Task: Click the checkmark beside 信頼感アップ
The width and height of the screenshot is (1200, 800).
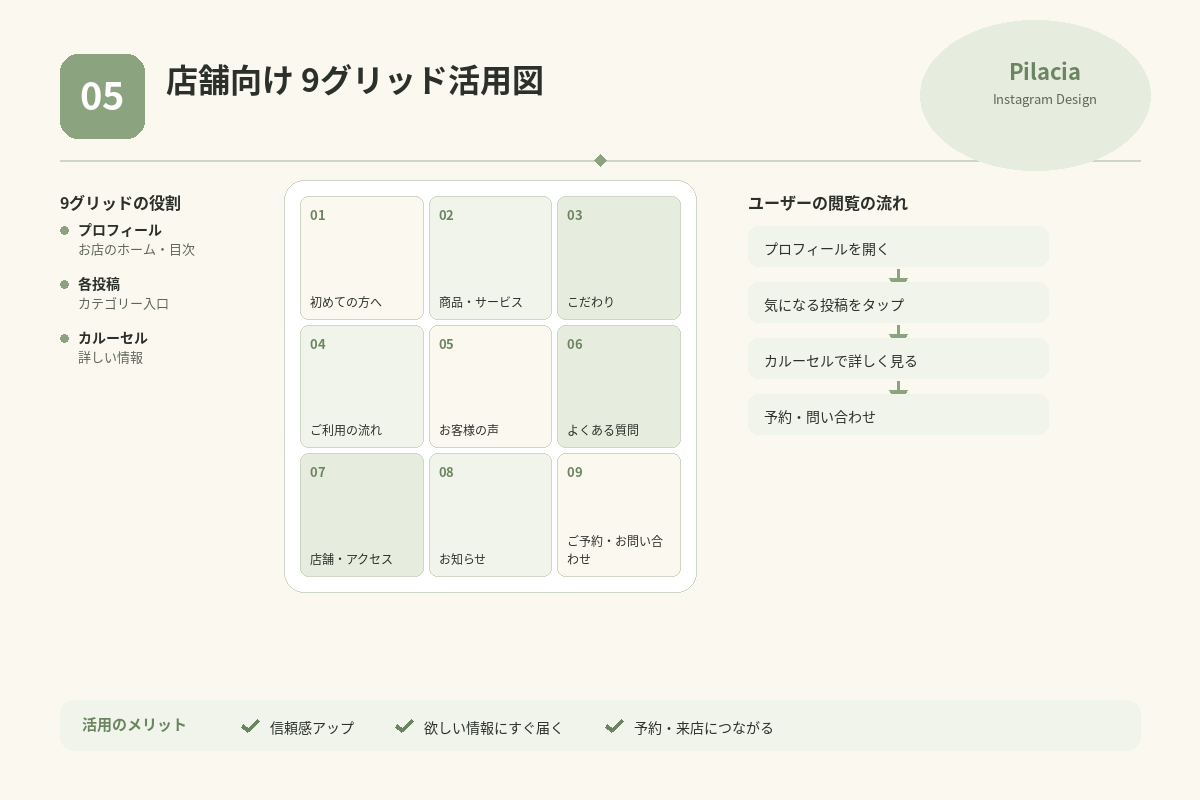Action: click(250, 726)
